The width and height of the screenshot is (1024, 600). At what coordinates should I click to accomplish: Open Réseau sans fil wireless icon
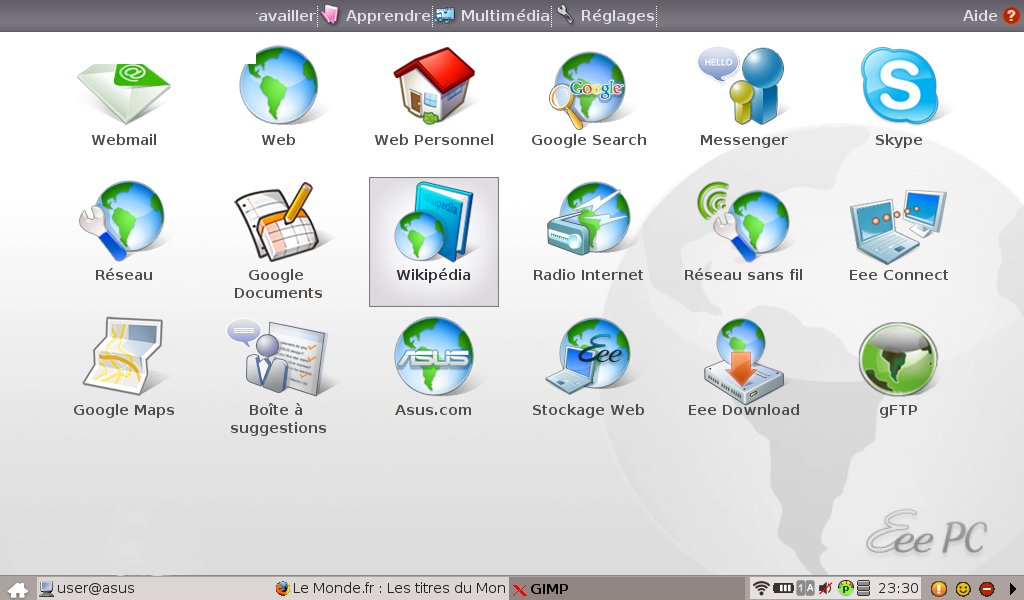pyautogui.click(x=743, y=221)
